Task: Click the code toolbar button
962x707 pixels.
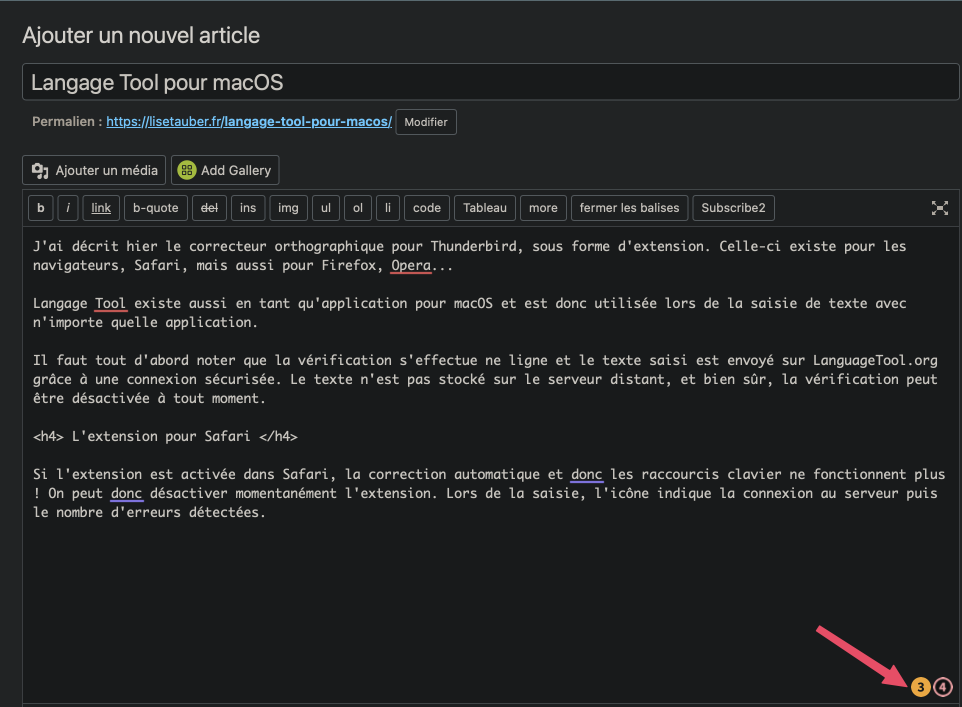Action: (427, 208)
